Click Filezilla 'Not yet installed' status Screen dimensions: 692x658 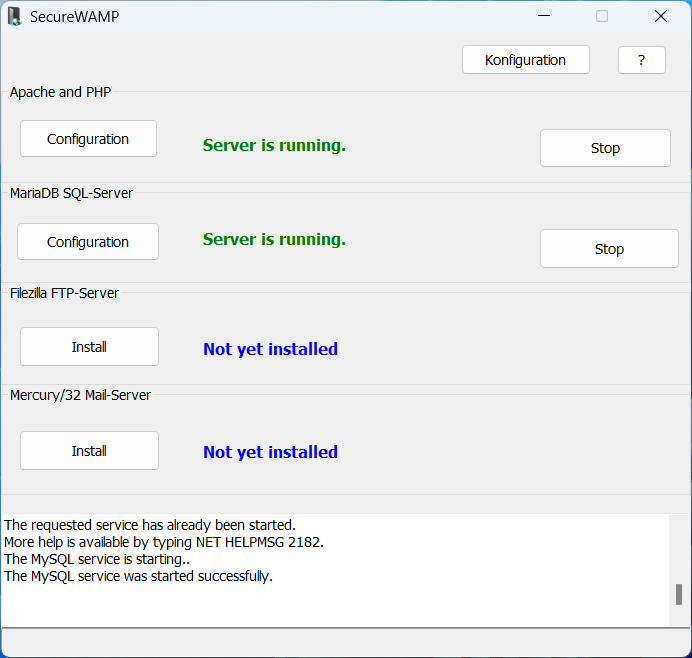tap(271, 349)
